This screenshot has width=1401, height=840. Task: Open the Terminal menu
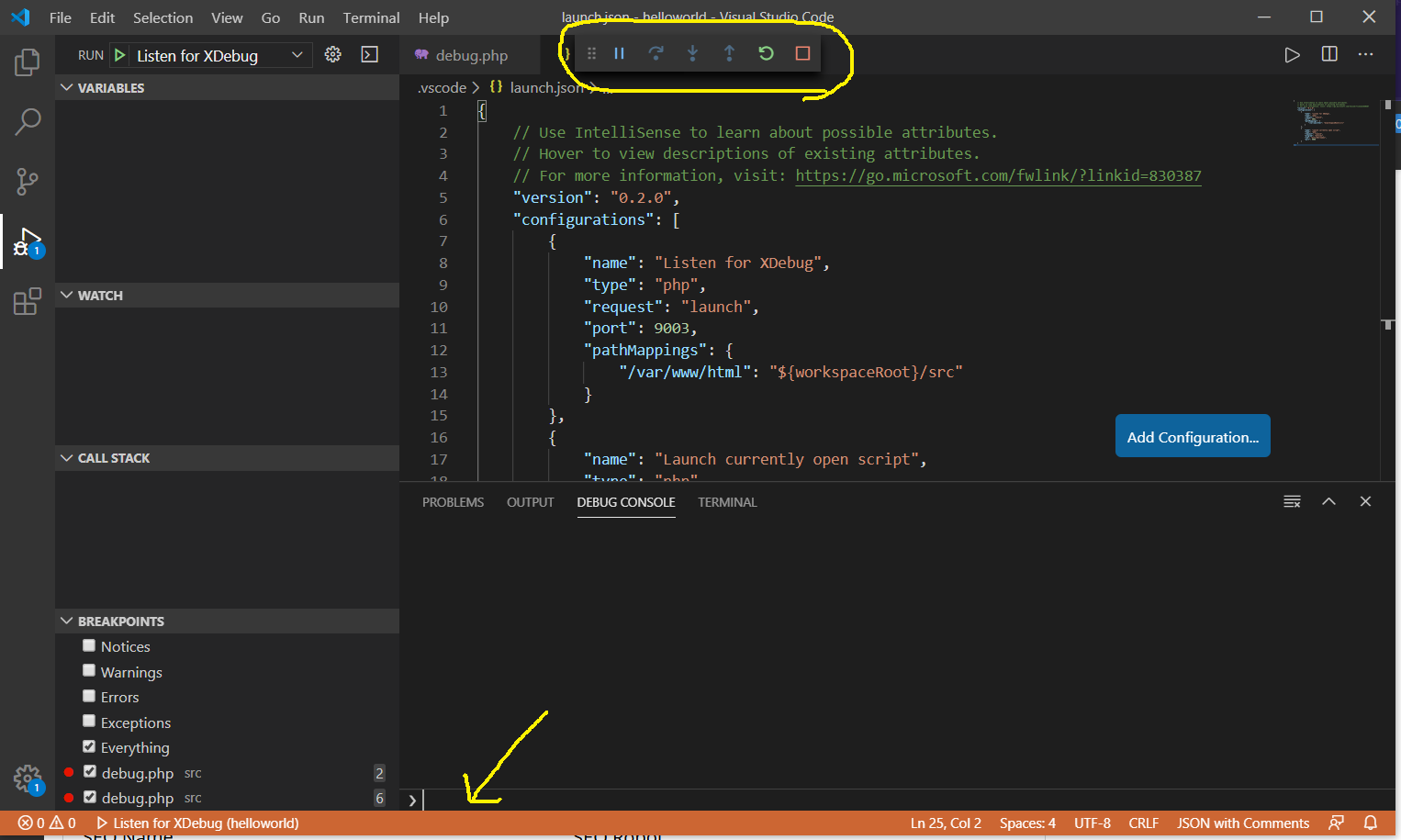click(371, 17)
